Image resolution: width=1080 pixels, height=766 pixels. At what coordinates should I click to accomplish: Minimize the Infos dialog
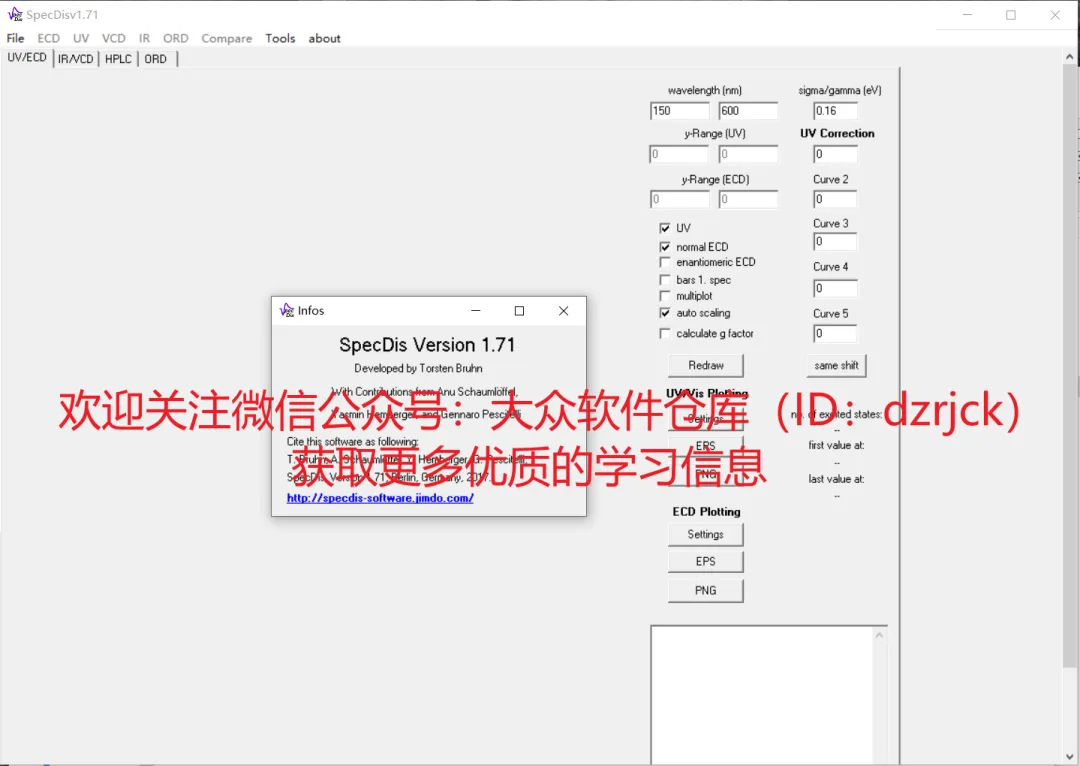475,311
